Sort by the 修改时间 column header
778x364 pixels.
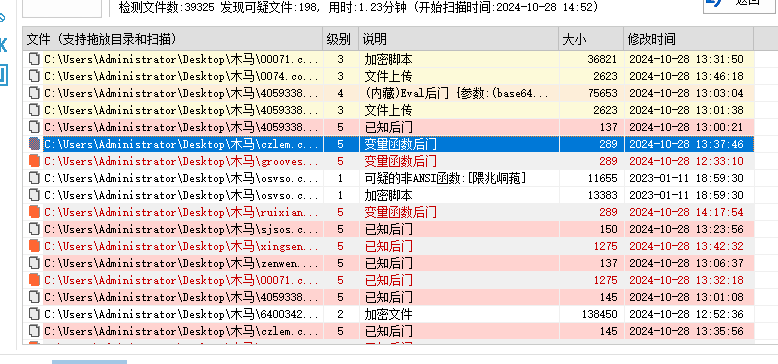(689, 39)
